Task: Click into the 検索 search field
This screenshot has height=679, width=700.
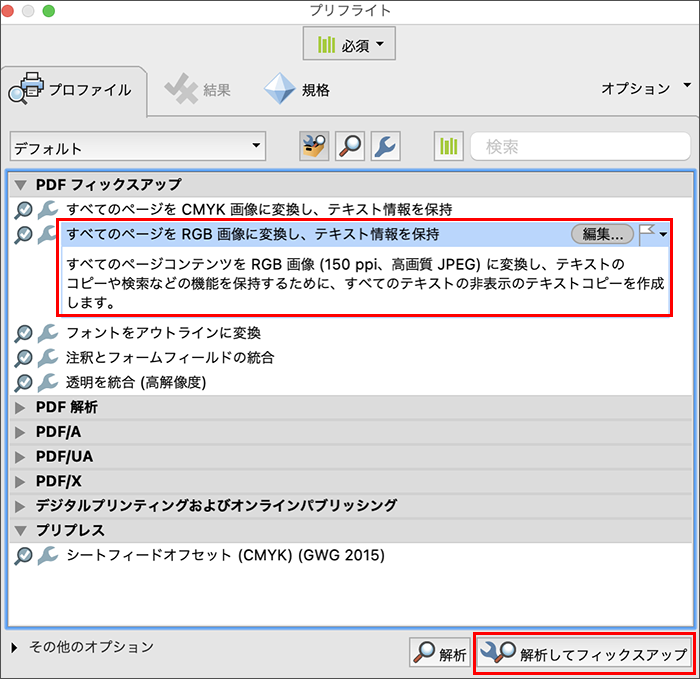Action: click(580, 147)
